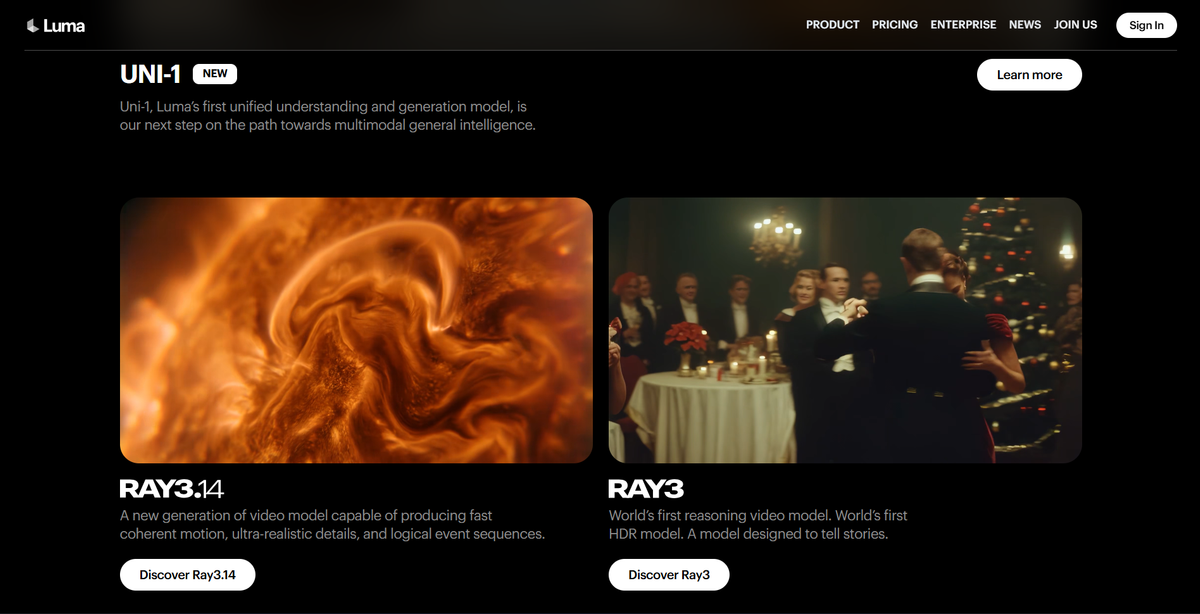Screen dimensions: 1200x614
Task: Click the RAY3.14 logo heading
Action: point(171,489)
